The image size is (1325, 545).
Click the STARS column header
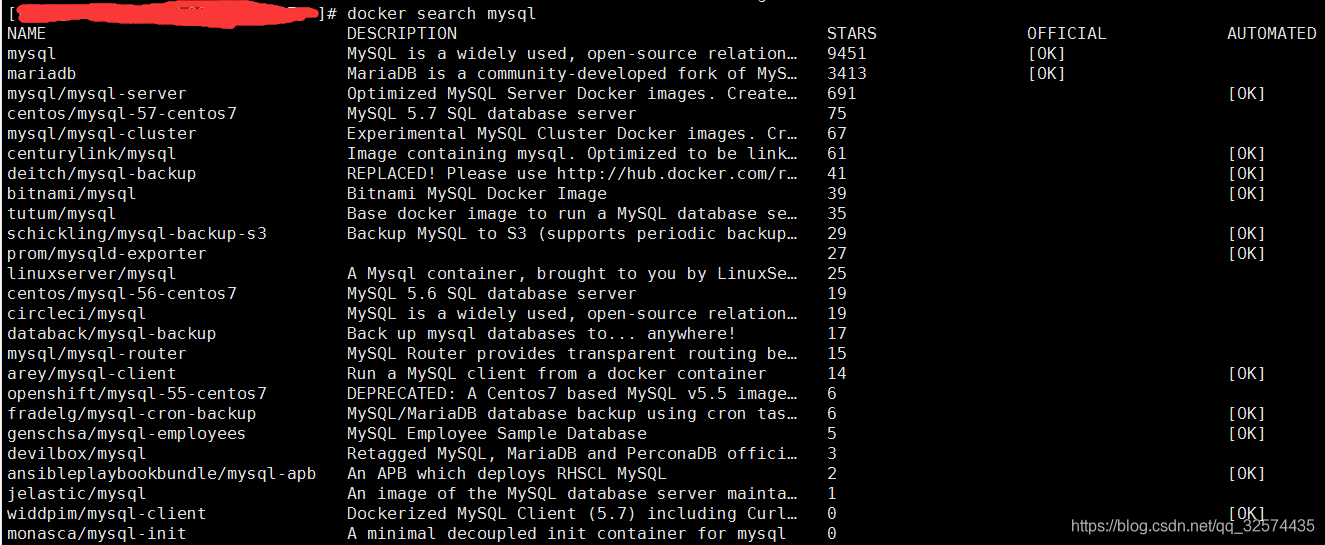tap(852, 34)
